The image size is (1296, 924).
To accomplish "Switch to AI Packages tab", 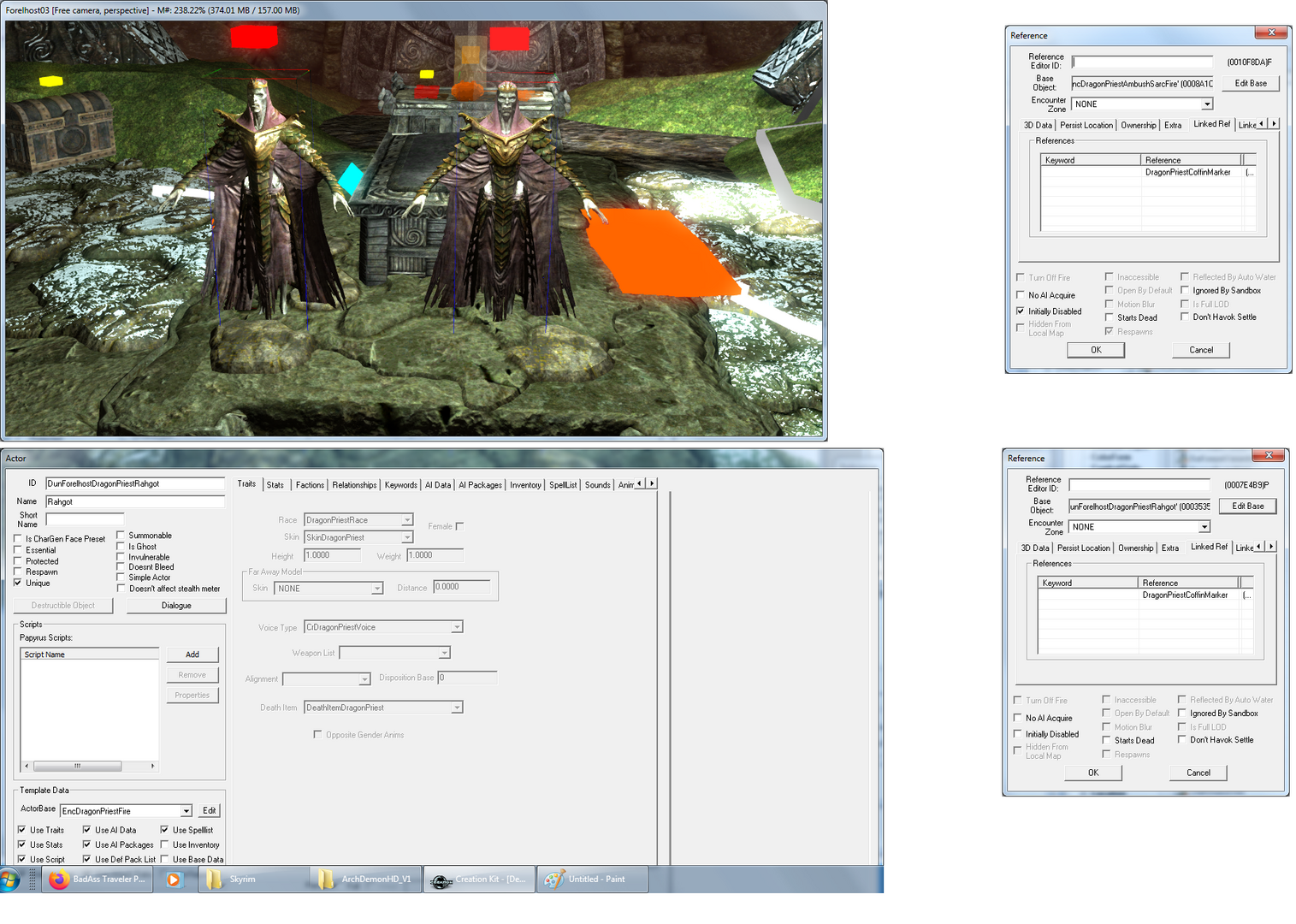I will pos(480,485).
